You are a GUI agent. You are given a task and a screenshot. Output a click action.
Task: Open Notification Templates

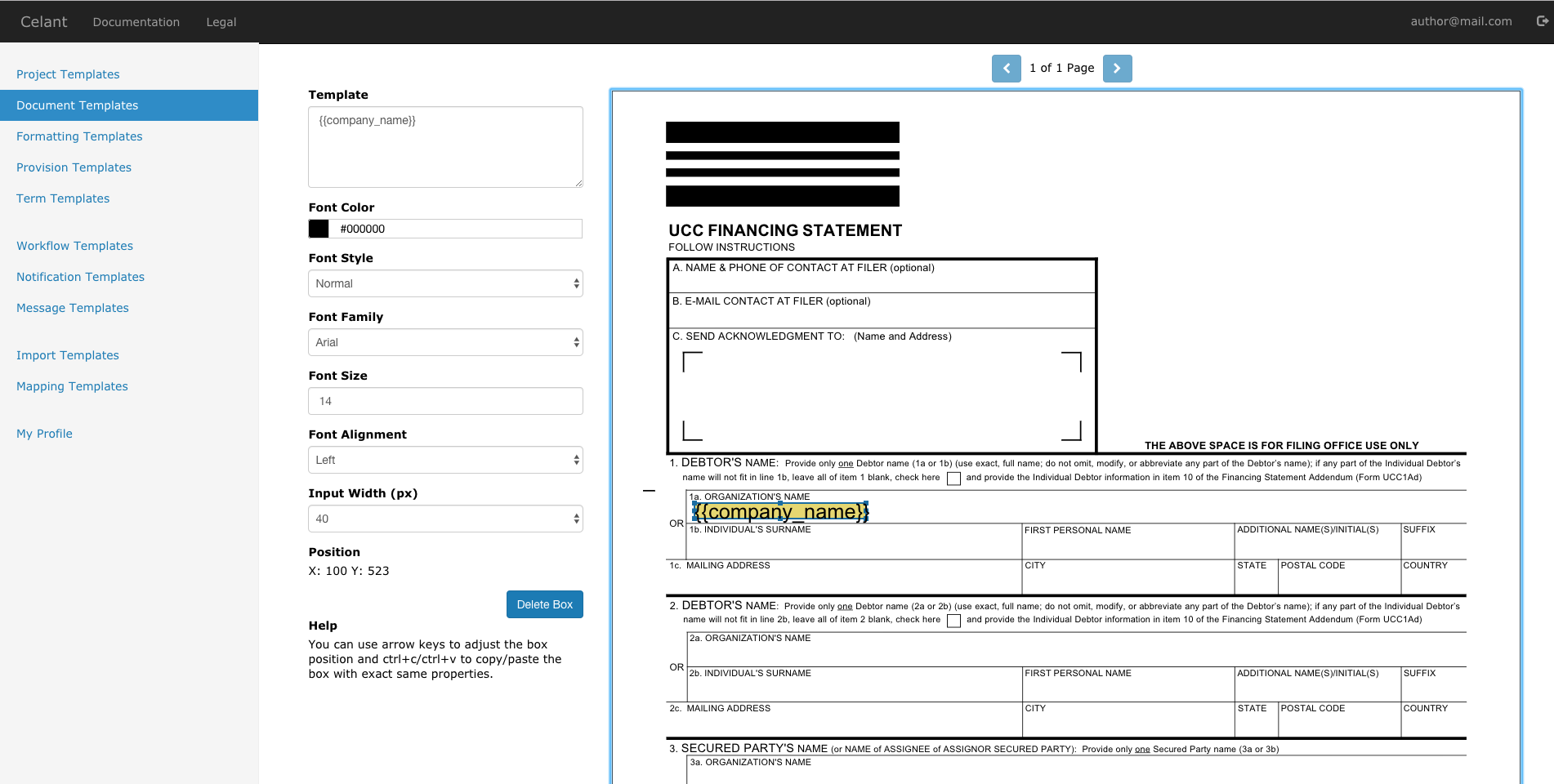80,277
